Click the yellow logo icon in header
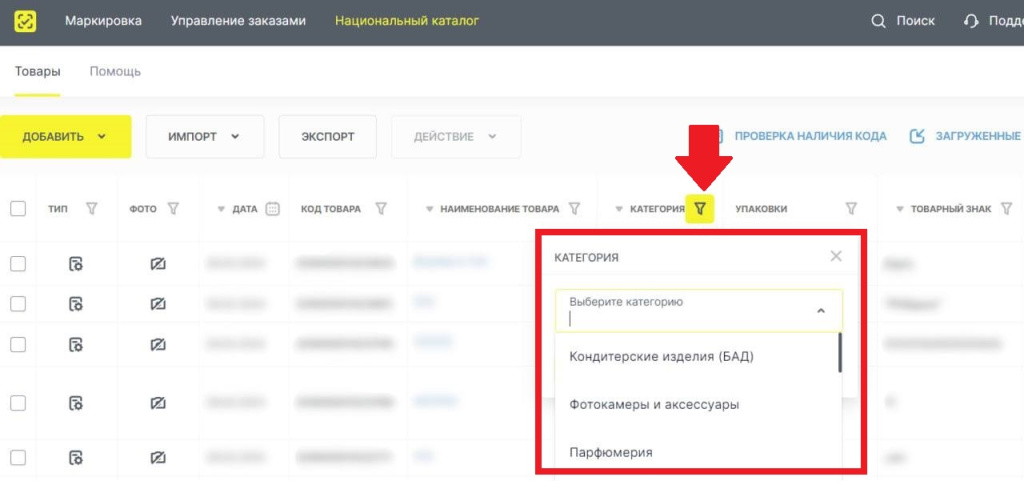This screenshot has width=1024, height=481. click(25, 22)
